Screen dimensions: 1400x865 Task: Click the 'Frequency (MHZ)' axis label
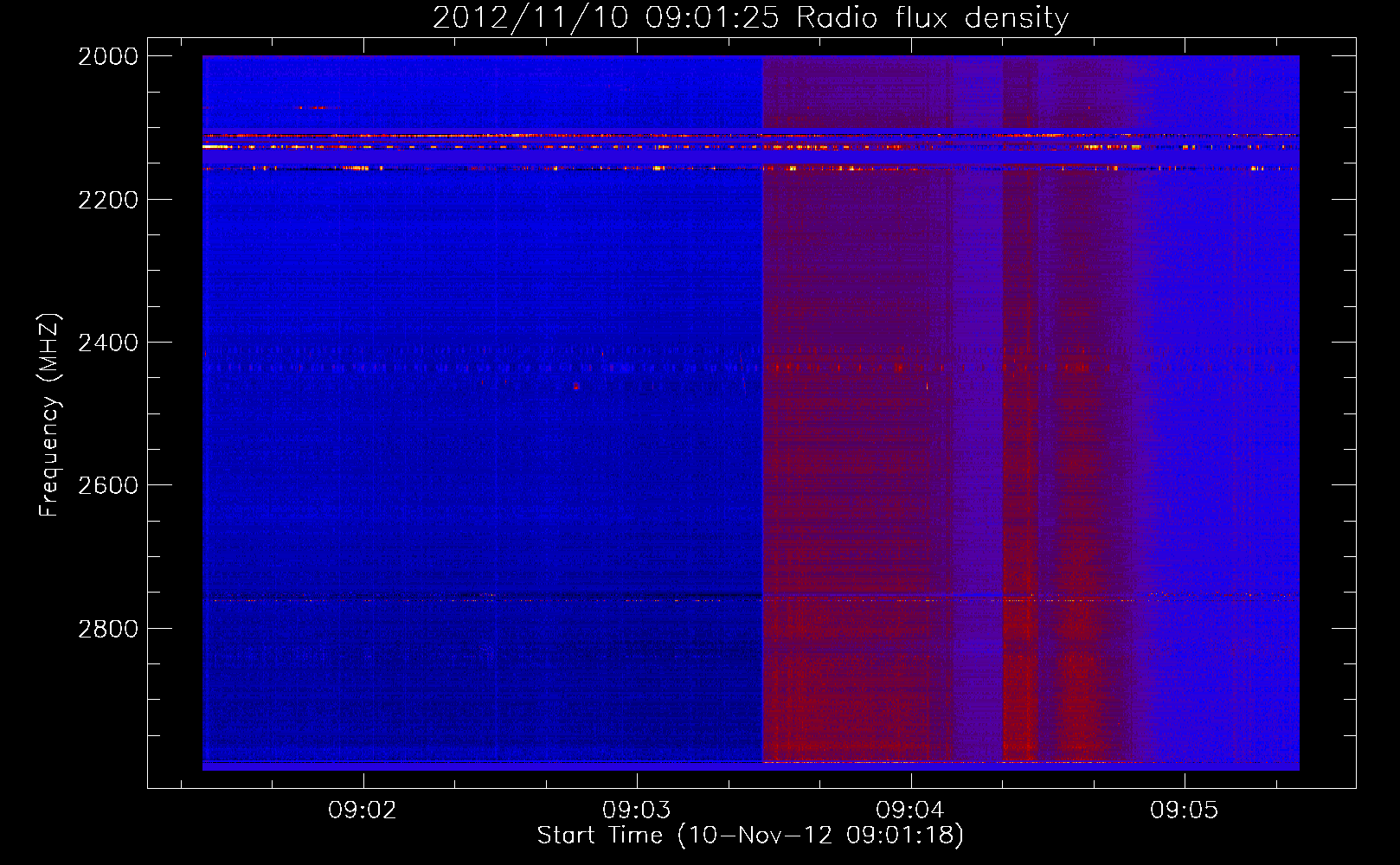[49, 415]
